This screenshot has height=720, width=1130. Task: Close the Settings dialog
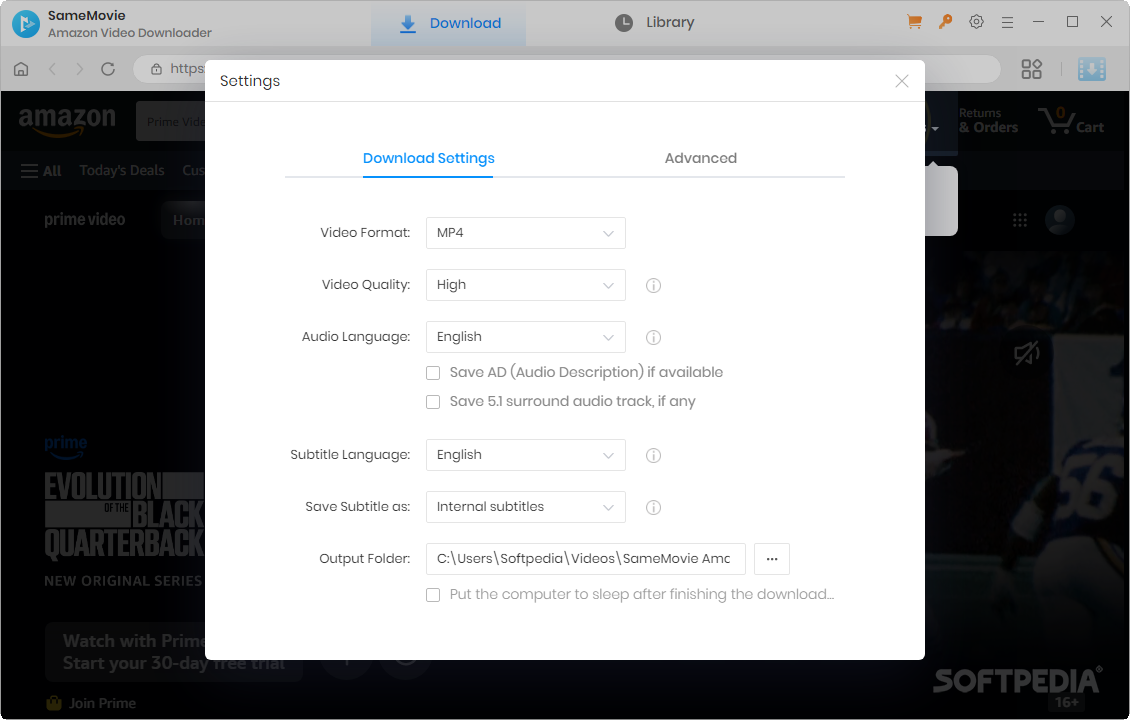click(x=902, y=81)
